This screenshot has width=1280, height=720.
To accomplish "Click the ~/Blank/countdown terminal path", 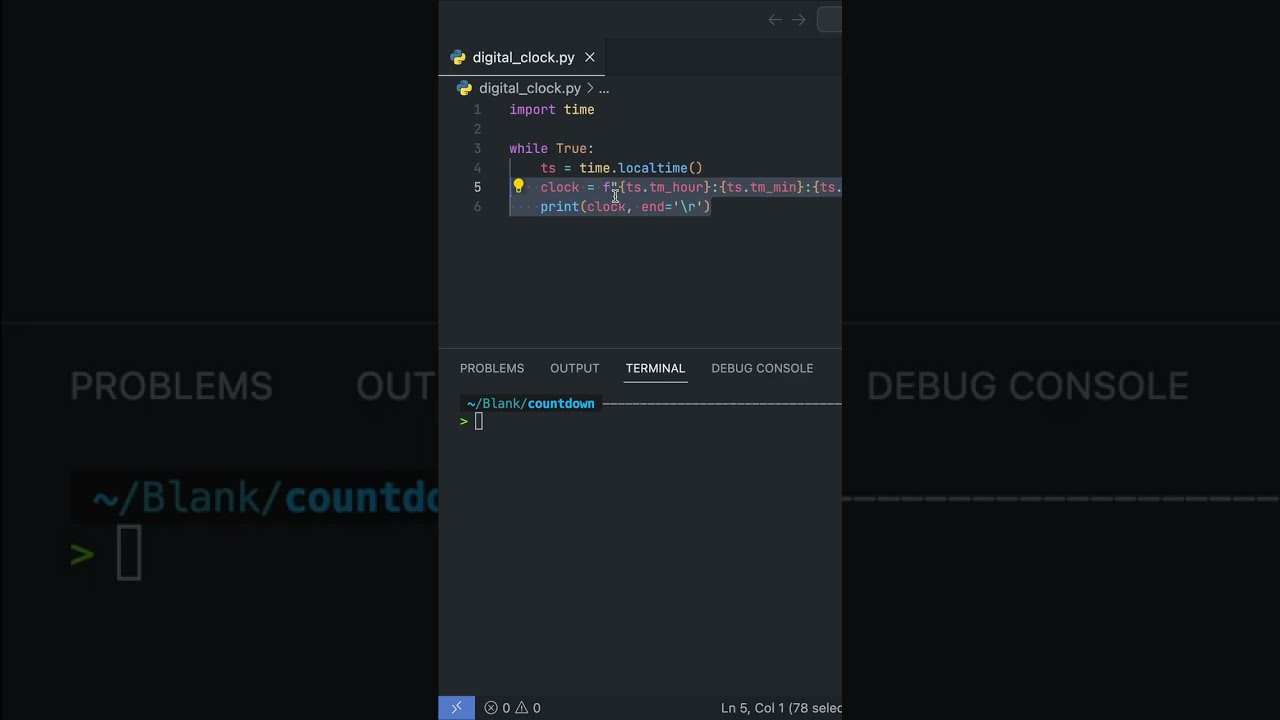I will coord(531,404).
